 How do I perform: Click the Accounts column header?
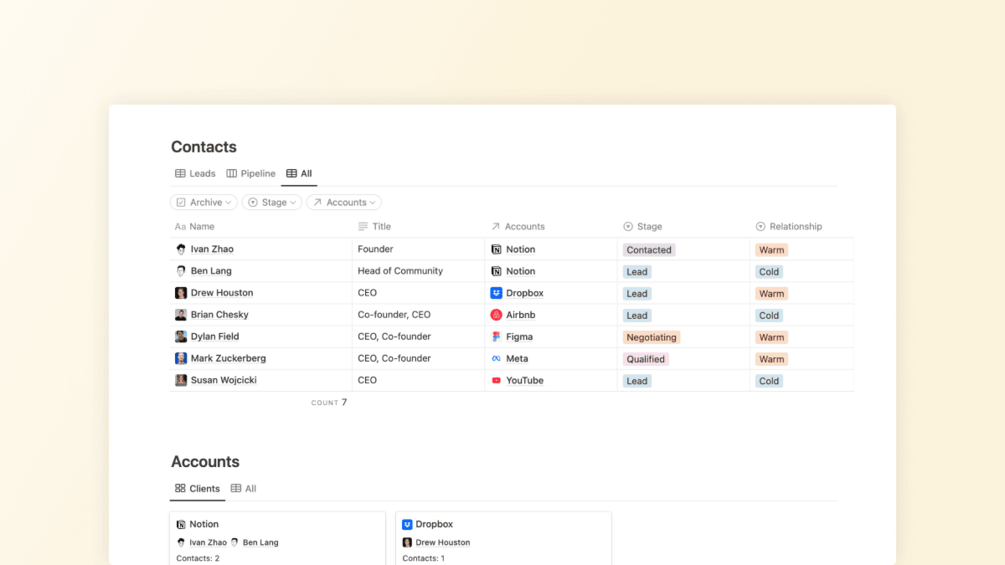point(518,227)
